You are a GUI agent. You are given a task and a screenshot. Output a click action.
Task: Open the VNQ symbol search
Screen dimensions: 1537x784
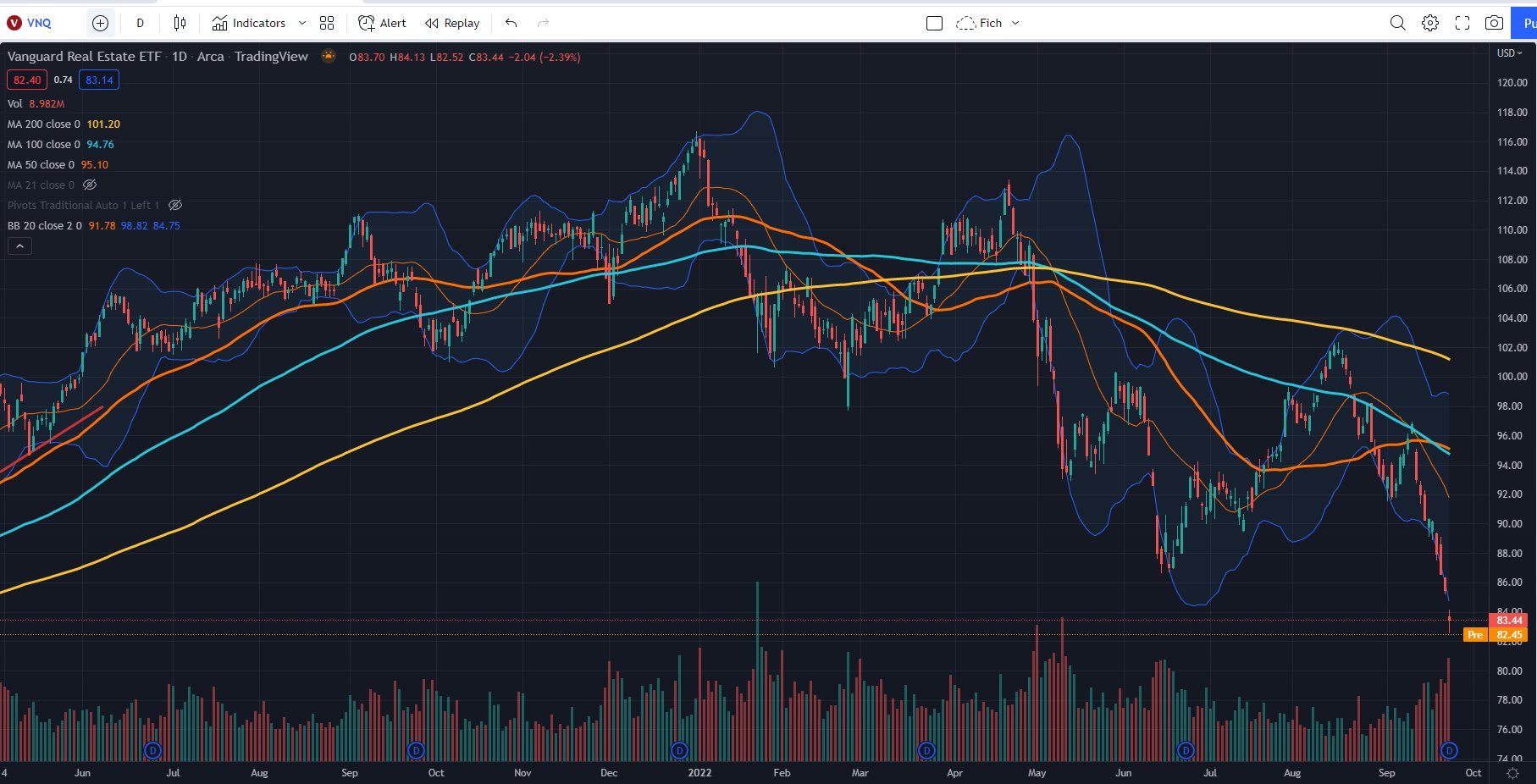pyautogui.click(x=30, y=23)
